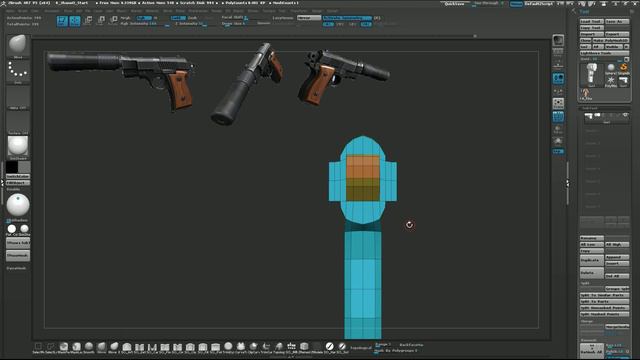Expand the Split section header
The width and height of the screenshot is (640, 360).
click(585, 283)
